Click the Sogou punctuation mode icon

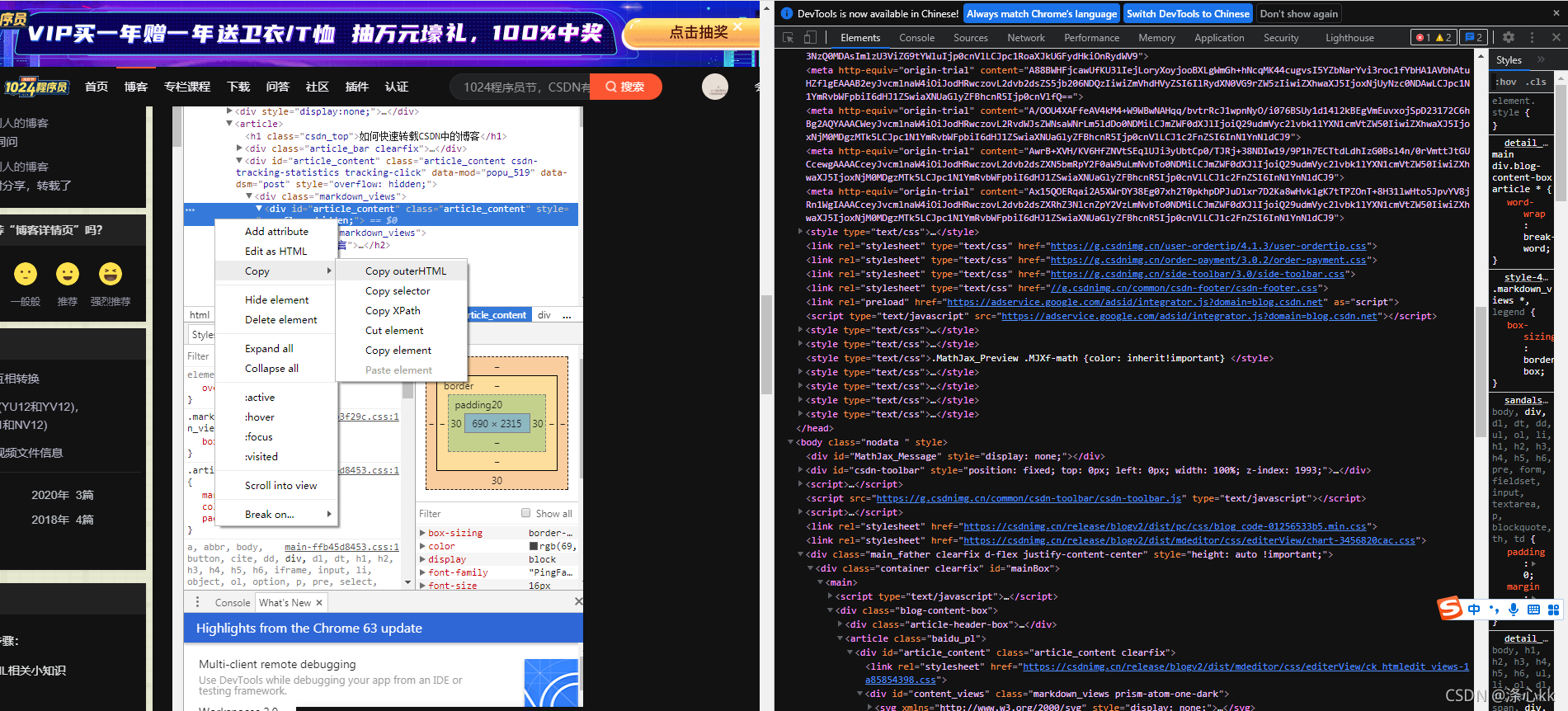click(x=1494, y=610)
